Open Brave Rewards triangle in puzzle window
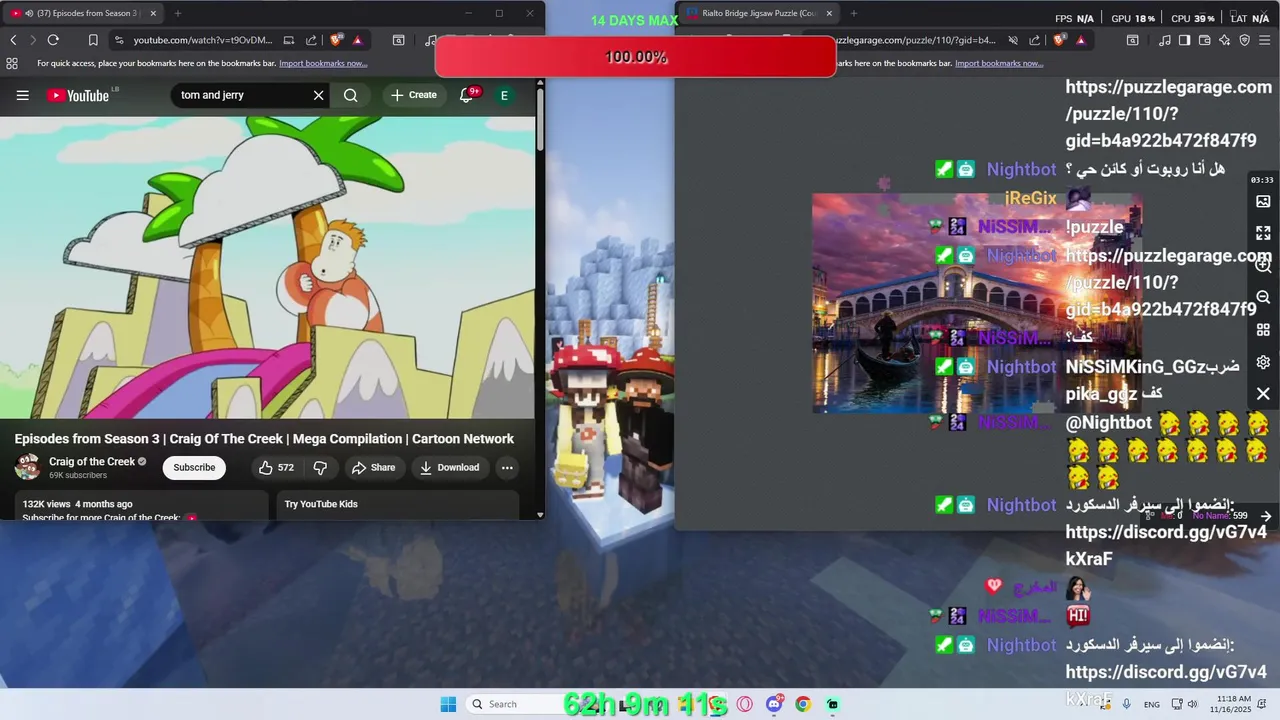Image resolution: width=1280 pixels, height=720 pixels. [1081, 40]
